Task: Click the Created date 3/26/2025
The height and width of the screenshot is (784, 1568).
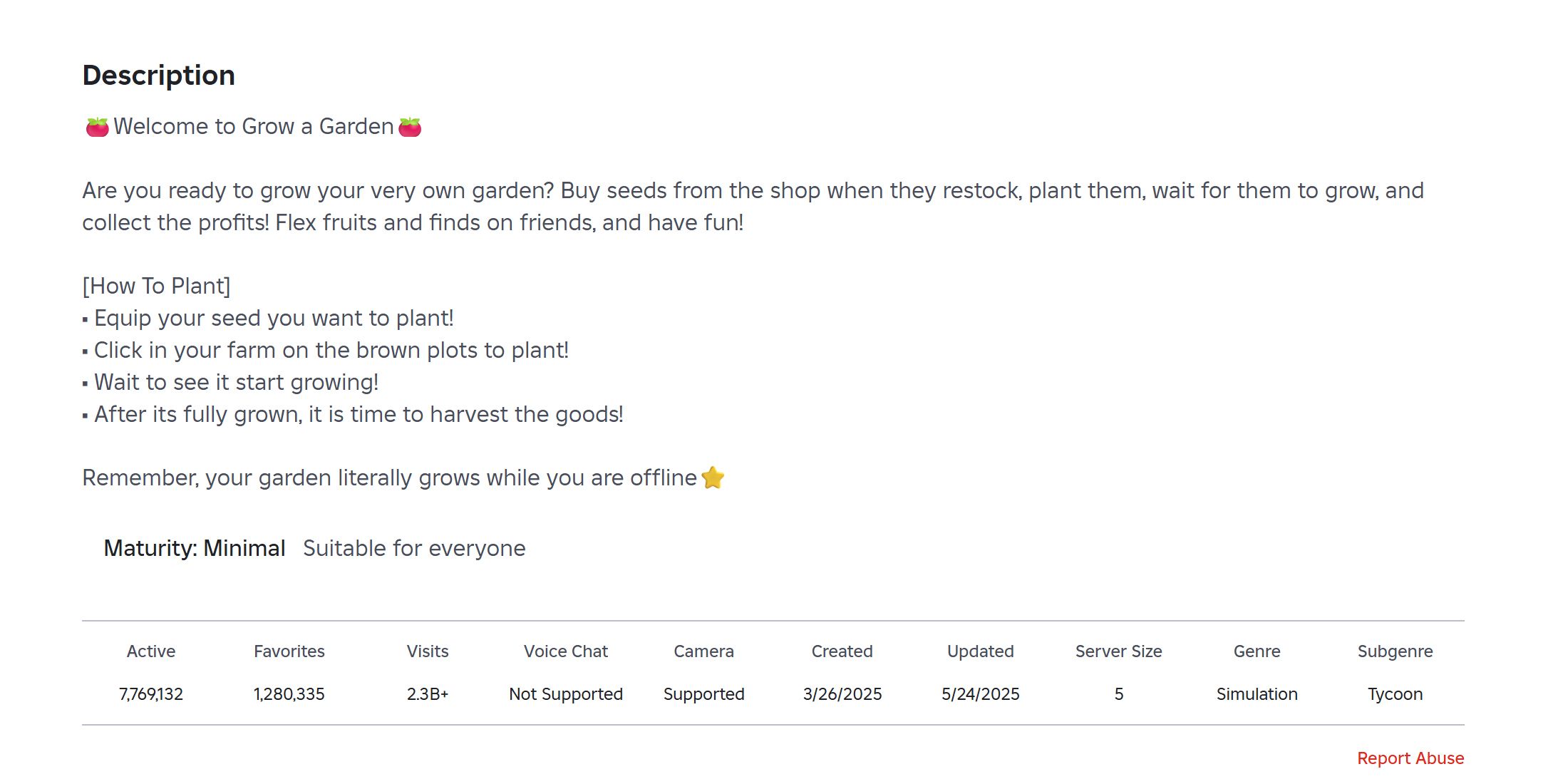Action: tap(842, 694)
